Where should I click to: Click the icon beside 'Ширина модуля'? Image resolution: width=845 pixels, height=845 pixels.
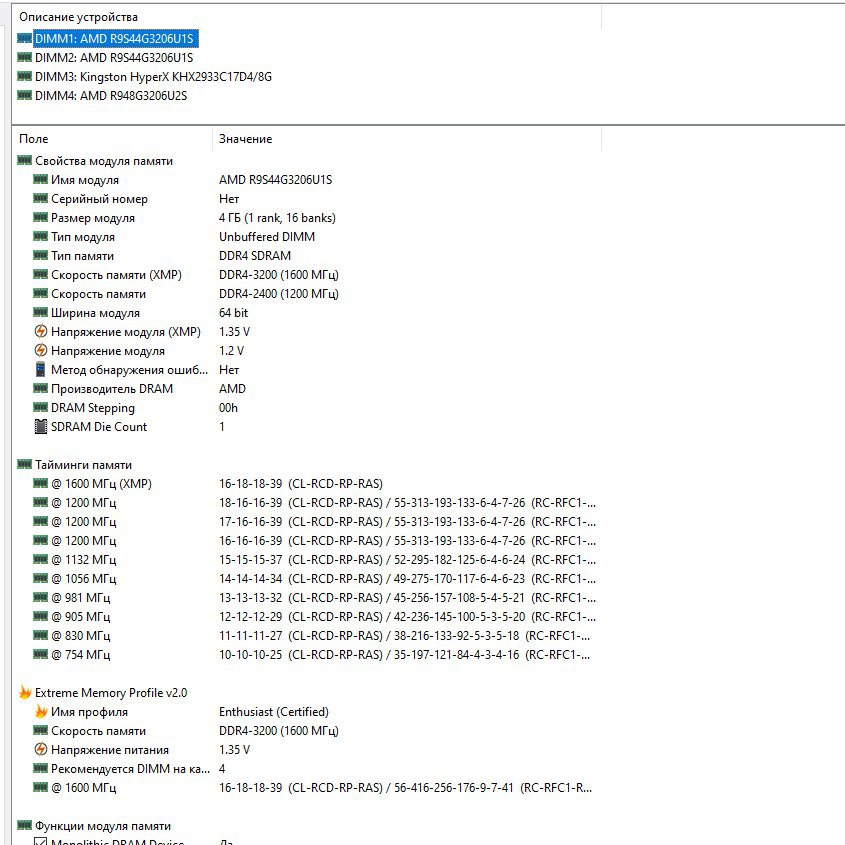point(40,312)
